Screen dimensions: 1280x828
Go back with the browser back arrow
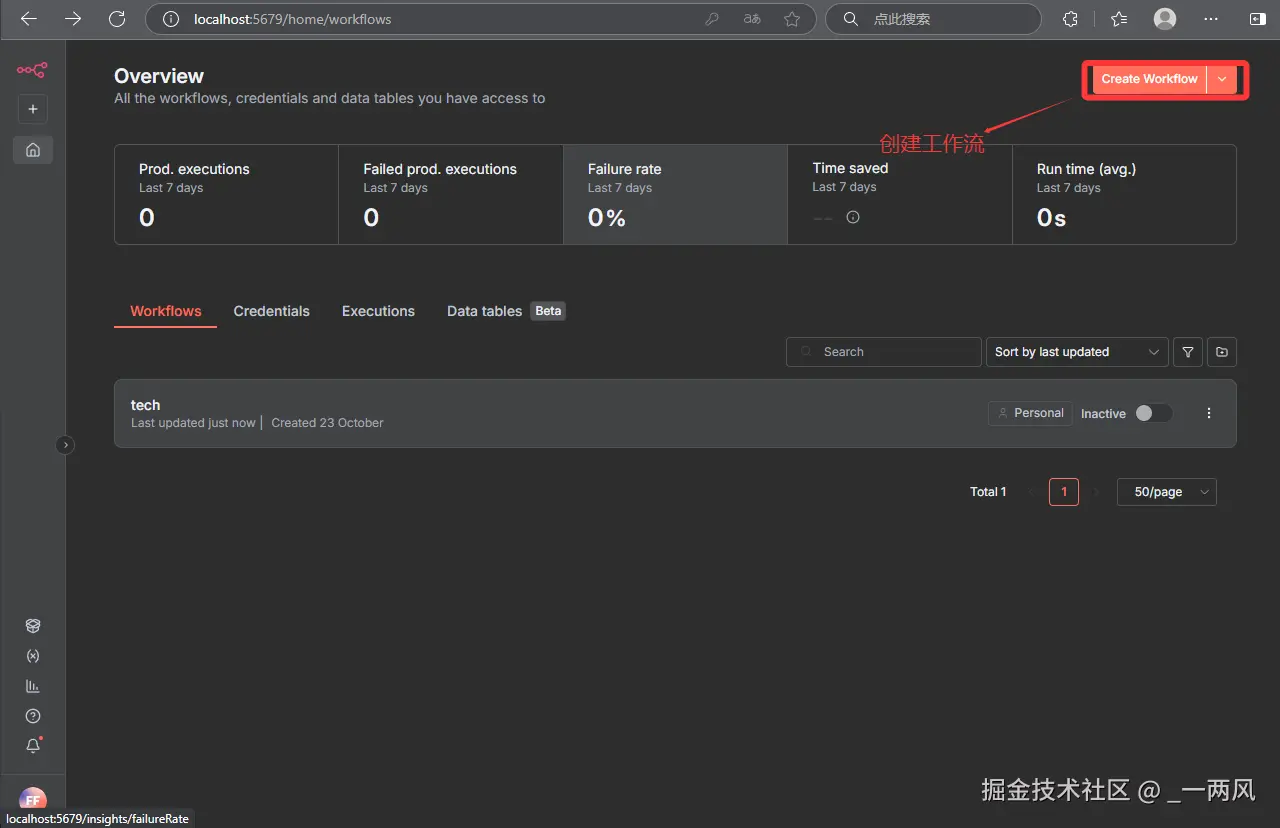click(x=28, y=19)
